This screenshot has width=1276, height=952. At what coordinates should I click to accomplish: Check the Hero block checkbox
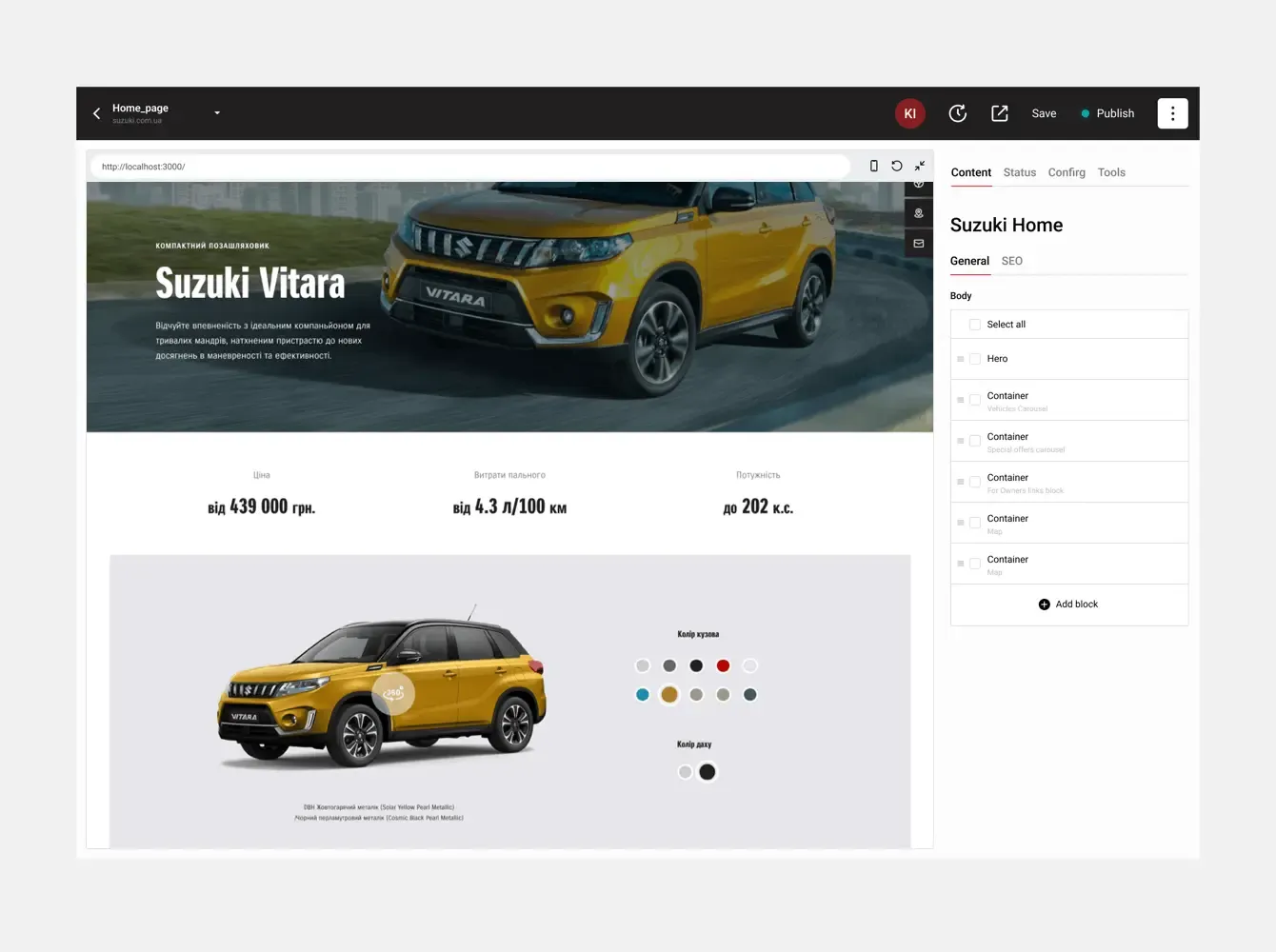tap(975, 359)
